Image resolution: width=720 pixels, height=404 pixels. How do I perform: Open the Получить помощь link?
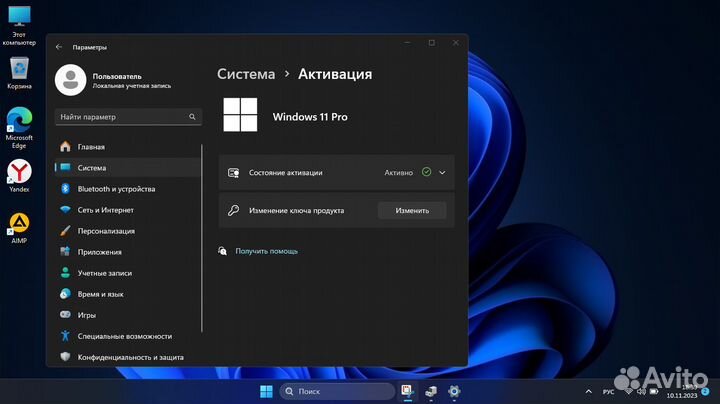coord(266,251)
